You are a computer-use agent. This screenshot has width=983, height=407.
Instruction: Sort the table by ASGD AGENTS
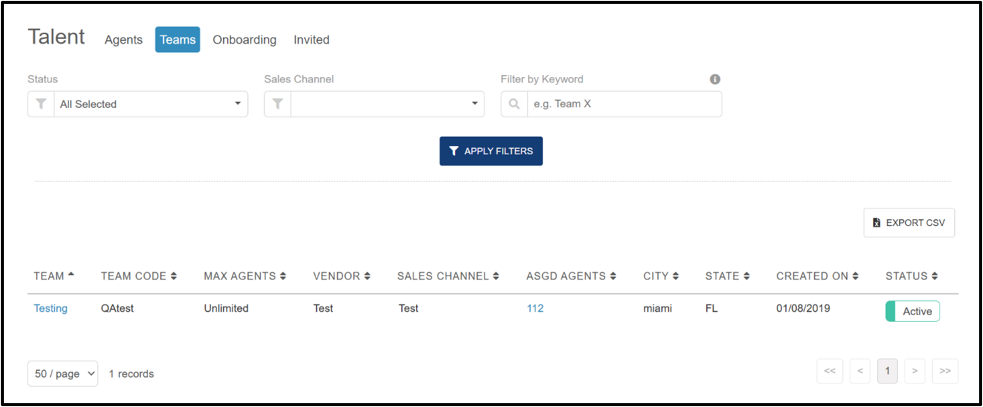point(571,276)
